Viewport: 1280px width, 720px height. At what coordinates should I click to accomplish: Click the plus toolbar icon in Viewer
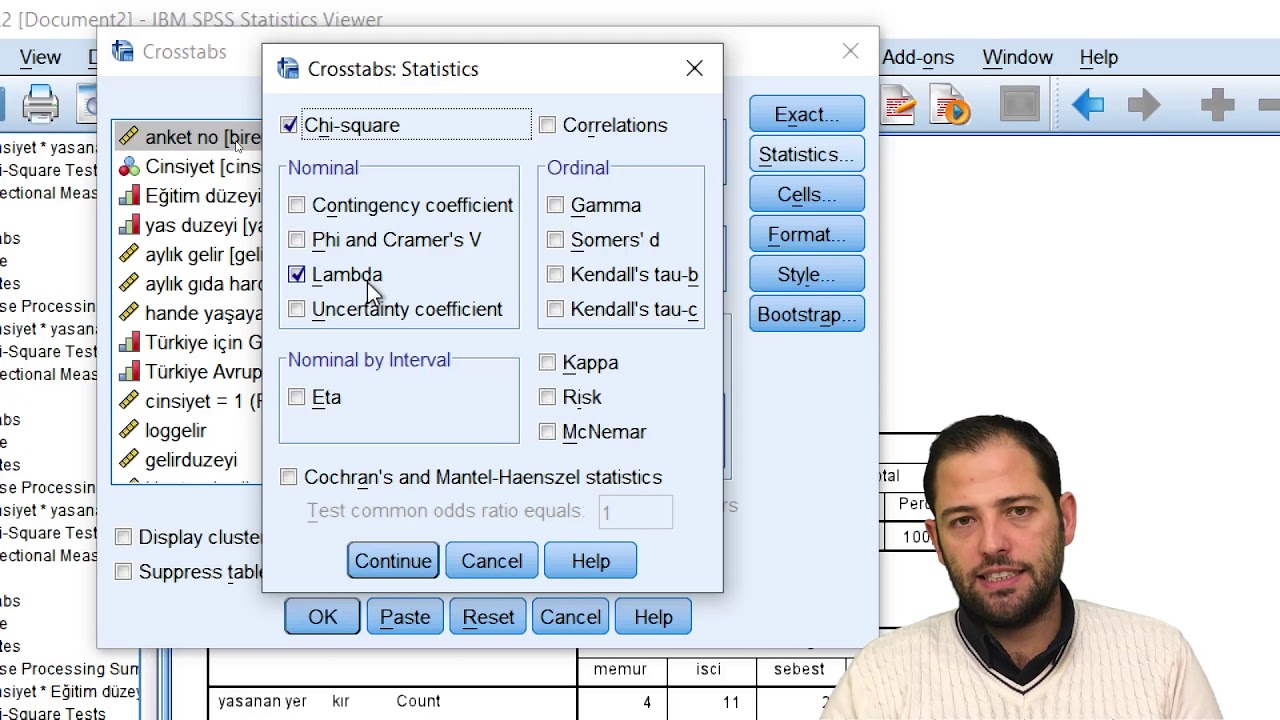tap(1217, 104)
